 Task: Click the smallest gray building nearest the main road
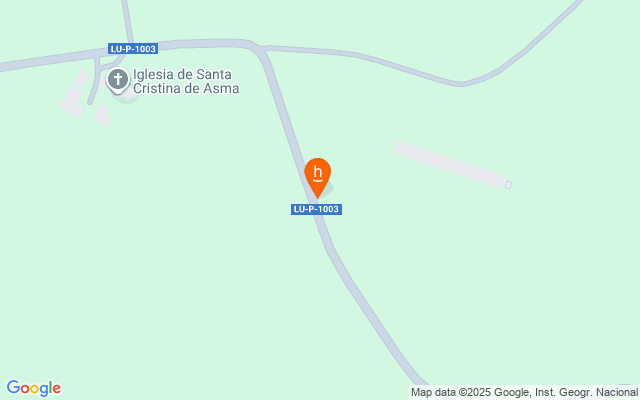tap(82, 78)
